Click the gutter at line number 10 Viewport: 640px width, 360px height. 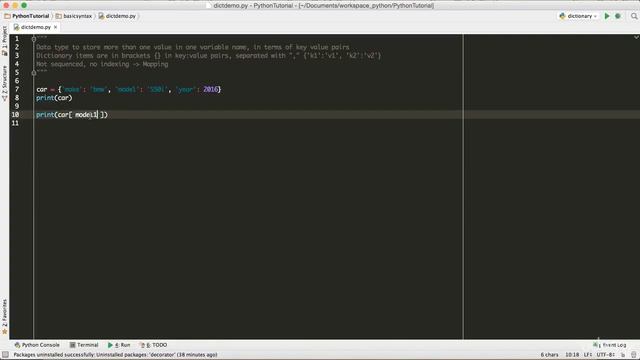pyautogui.click(x=16, y=115)
